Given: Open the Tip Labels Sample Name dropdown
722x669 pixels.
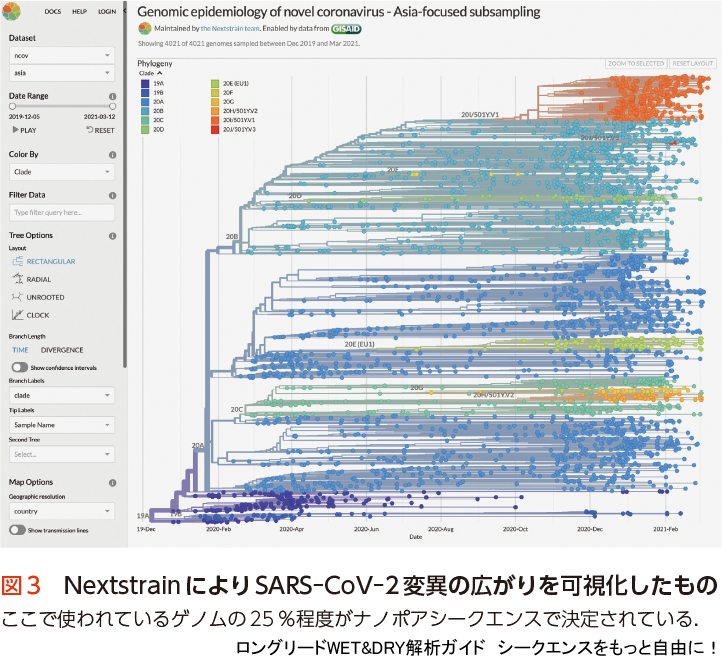Looking at the screenshot, I should pyautogui.click(x=62, y=425).
